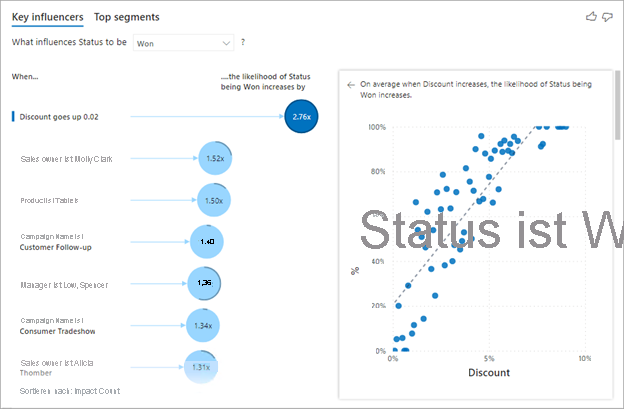Select the 1.34x Consumer Tradeshow bubble

coord(203,325)
